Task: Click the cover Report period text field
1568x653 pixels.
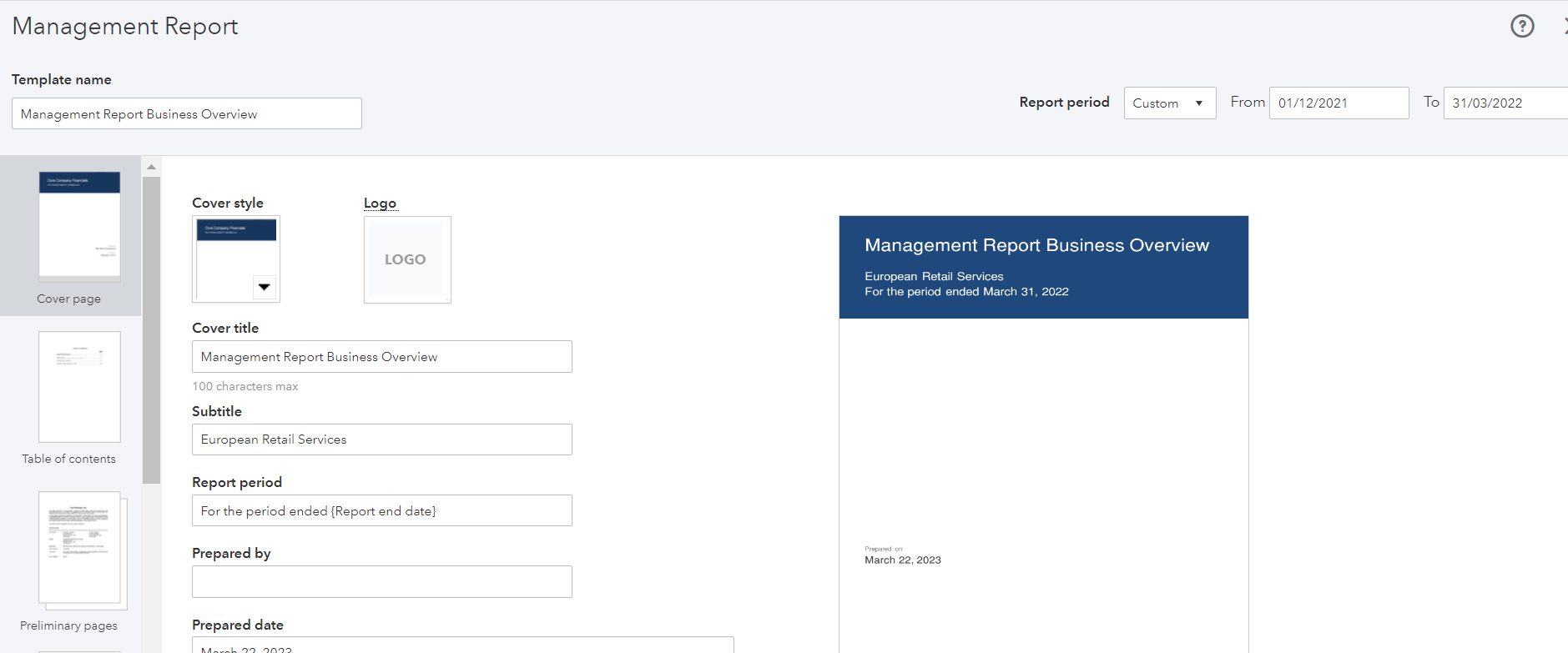Action: (381, 511)
